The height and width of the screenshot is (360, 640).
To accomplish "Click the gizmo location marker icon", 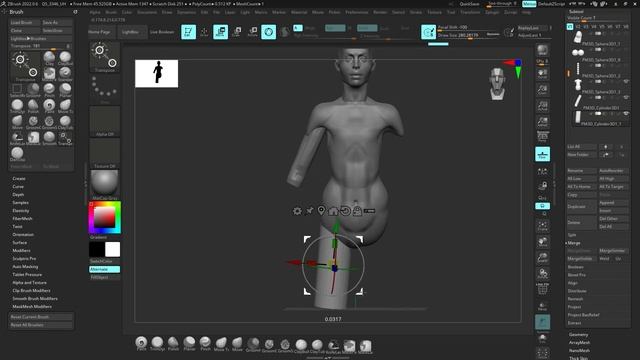I will [322, 211].
